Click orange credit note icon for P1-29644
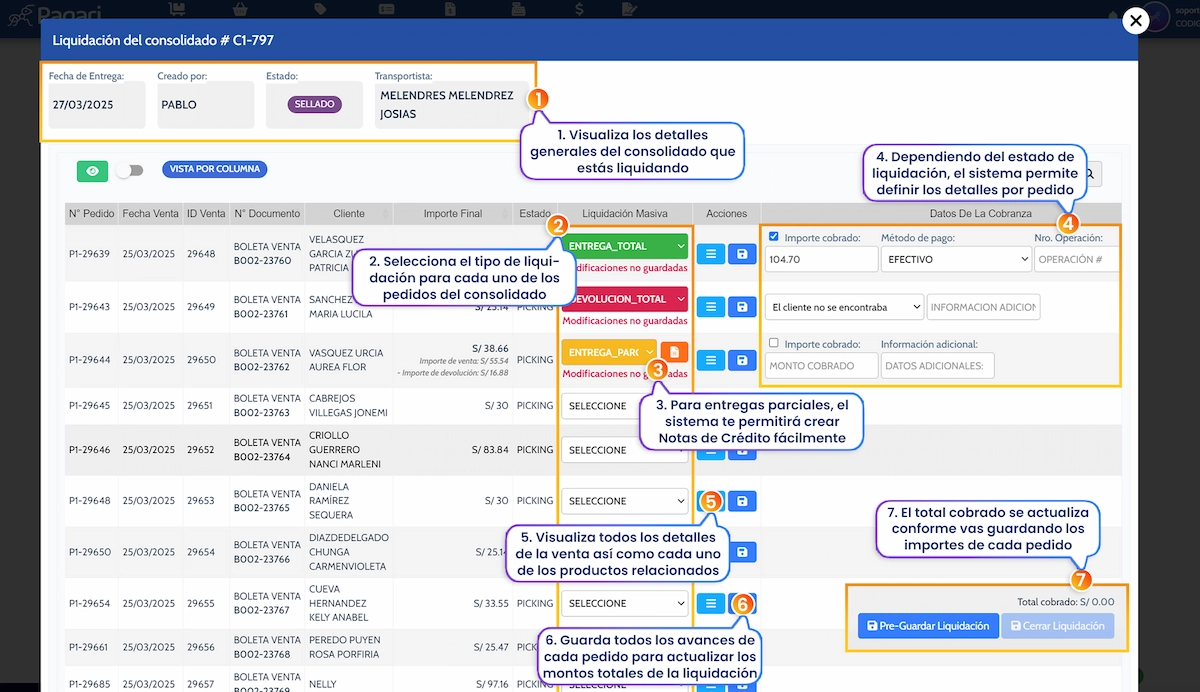The width and height of the screenshot is (1200, 692). pyautogui.click(x=675, y=352)
